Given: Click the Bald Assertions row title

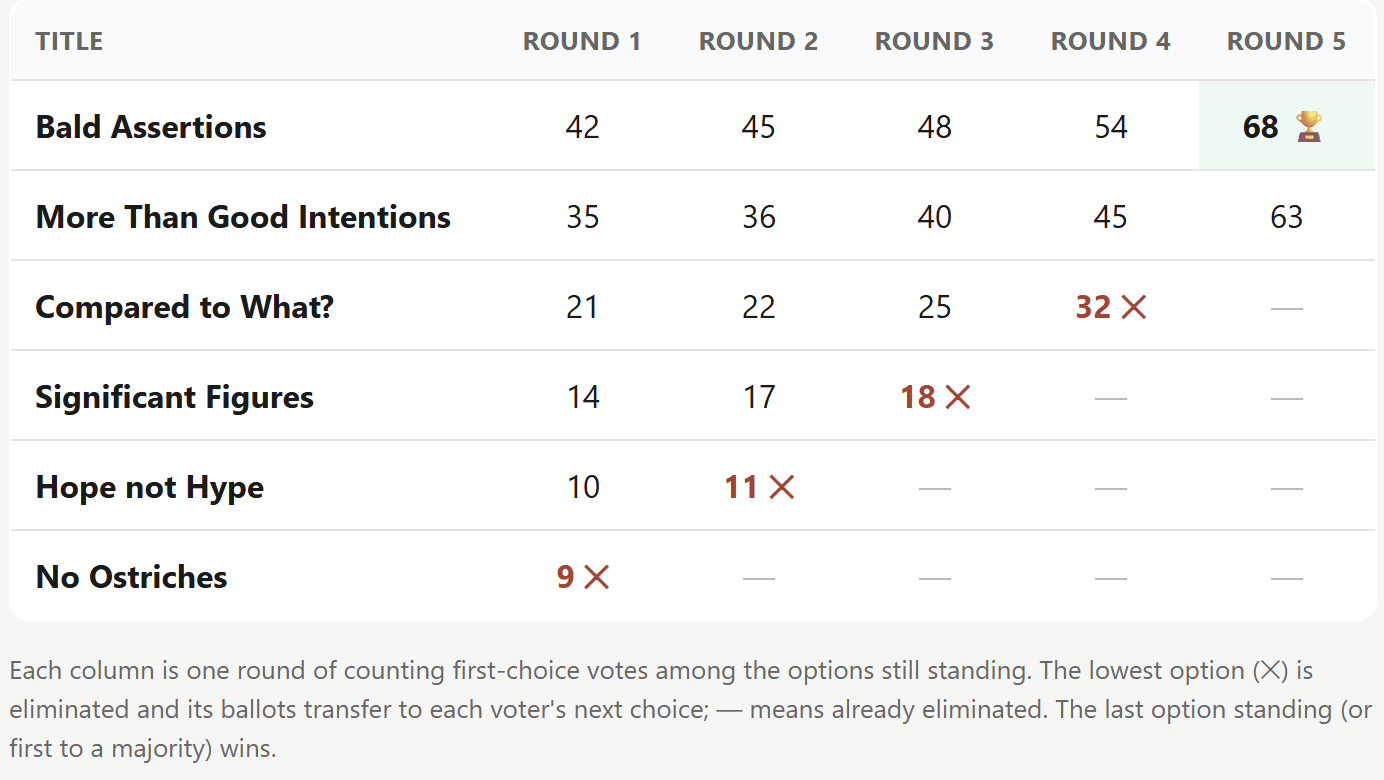Looking at the screenshot, I should tap(151, 127).
